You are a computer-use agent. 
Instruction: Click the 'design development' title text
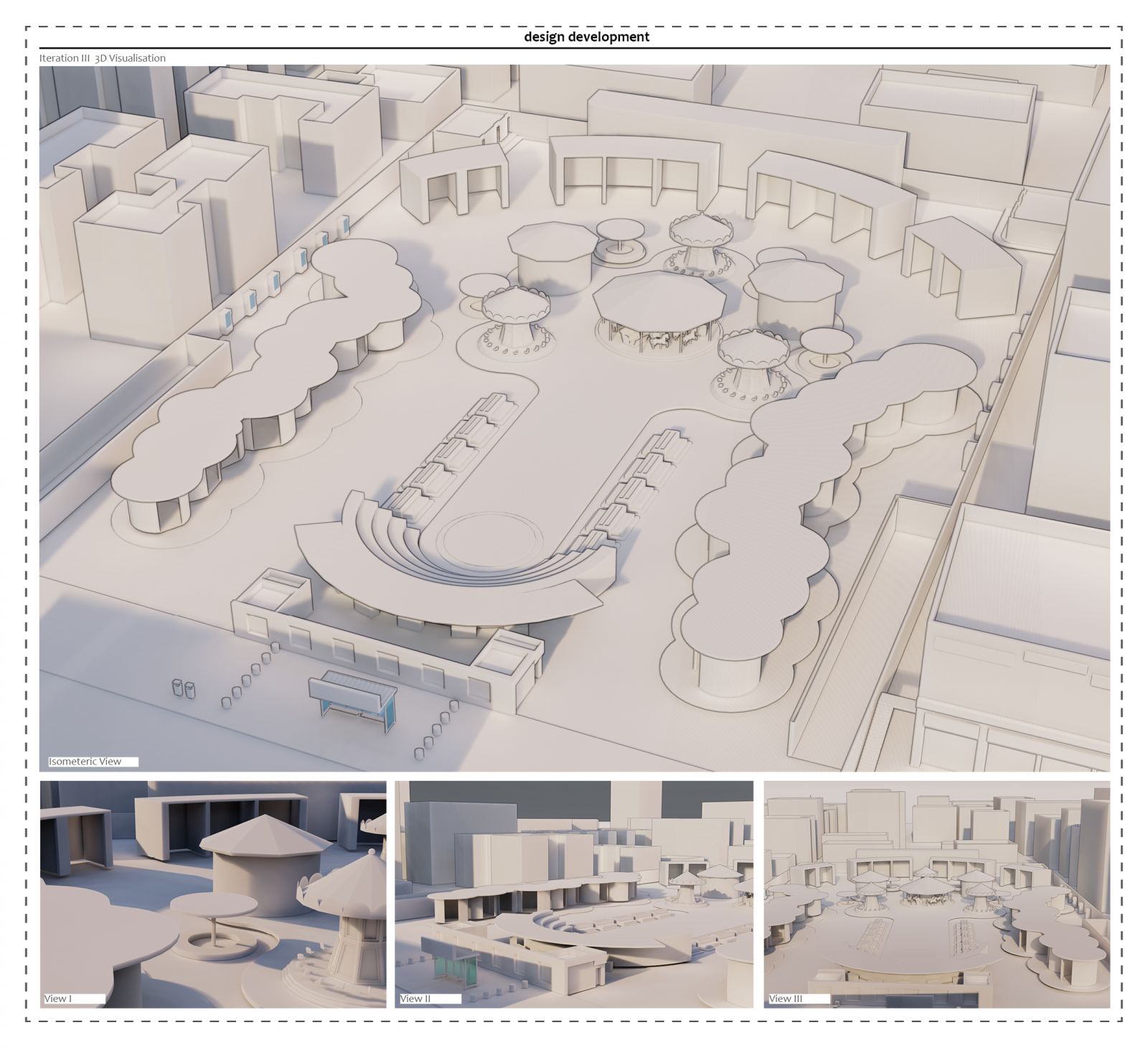586,37
